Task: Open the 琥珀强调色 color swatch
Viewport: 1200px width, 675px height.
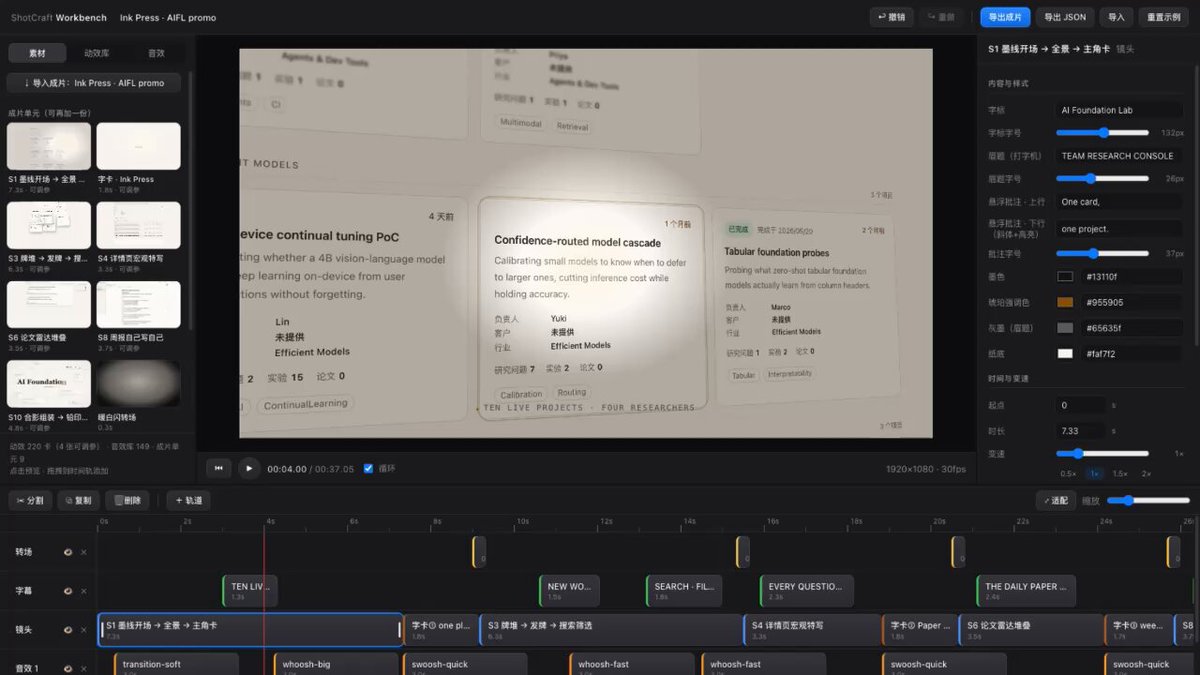Action: pyautogui.click(x=1066, y=302)
